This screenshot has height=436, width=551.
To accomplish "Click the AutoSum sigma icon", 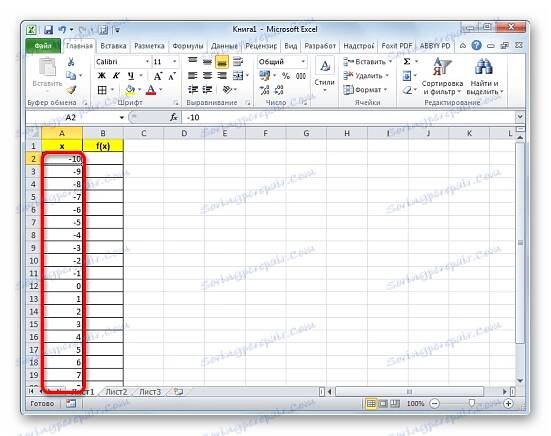I will tap(407, 62).
